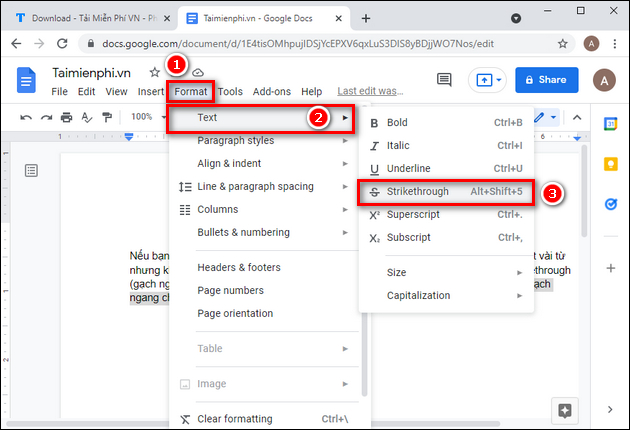Toggle Subscript formatting
The image size is (630, 430).
pyautogui.click(x=446, y=238)
